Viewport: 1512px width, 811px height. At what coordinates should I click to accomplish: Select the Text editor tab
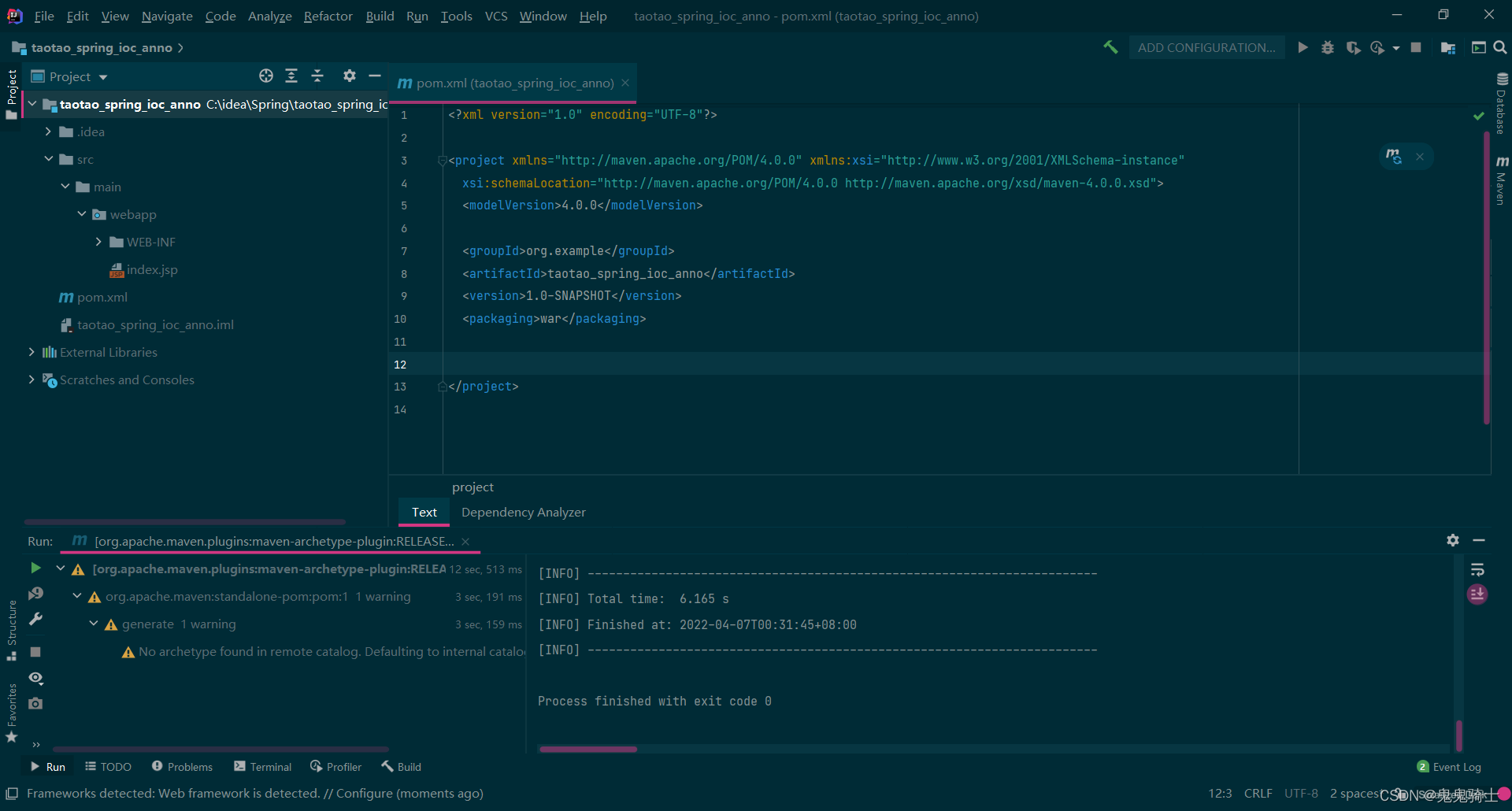(x=424, y=512)
